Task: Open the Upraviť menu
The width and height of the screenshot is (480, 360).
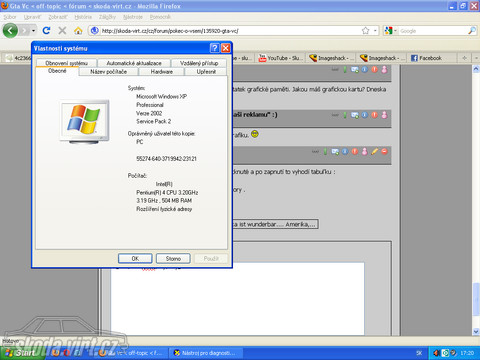Action: coord(32,17)
